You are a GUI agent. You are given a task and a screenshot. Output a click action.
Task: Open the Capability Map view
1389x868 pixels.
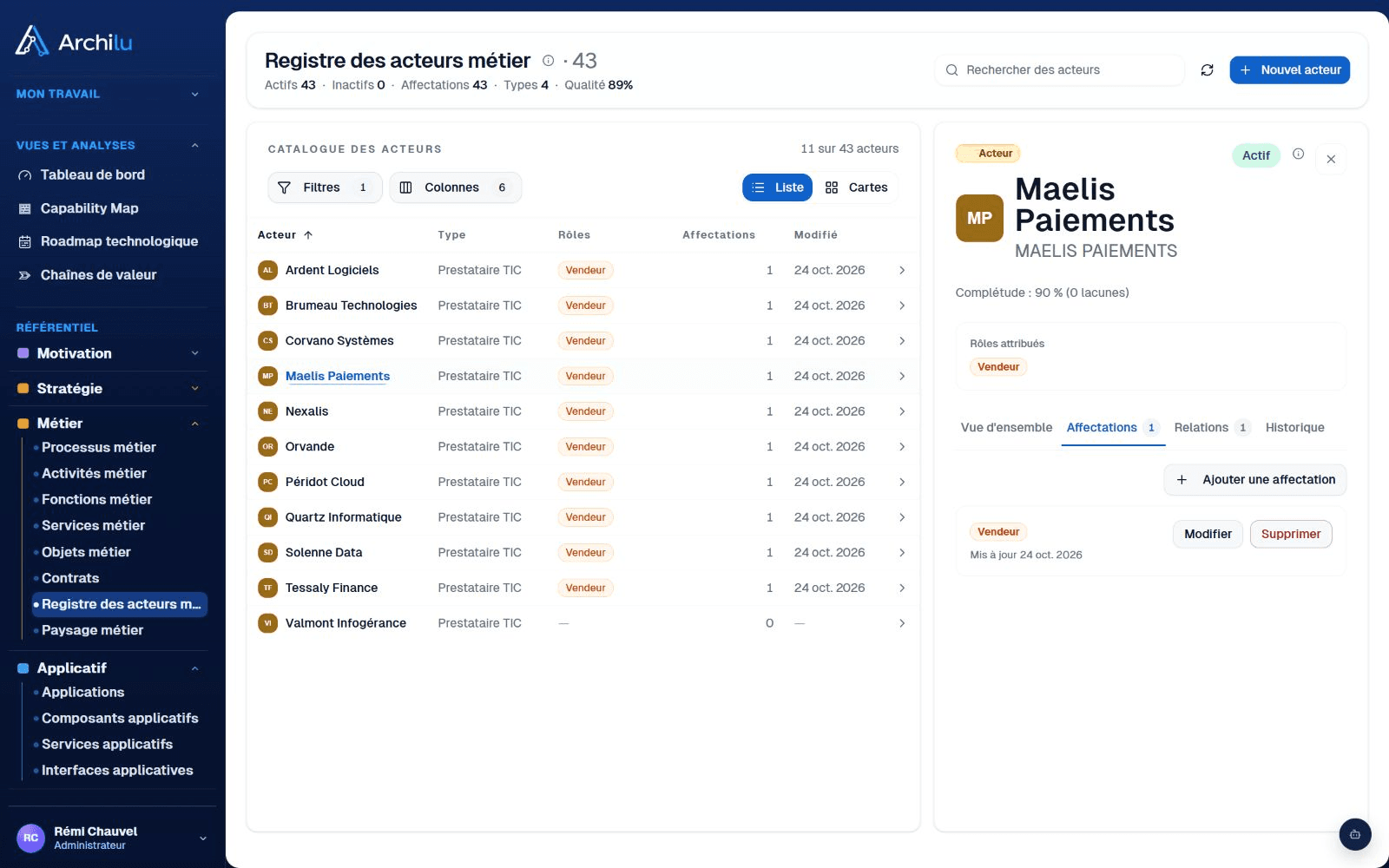point(89,208)
